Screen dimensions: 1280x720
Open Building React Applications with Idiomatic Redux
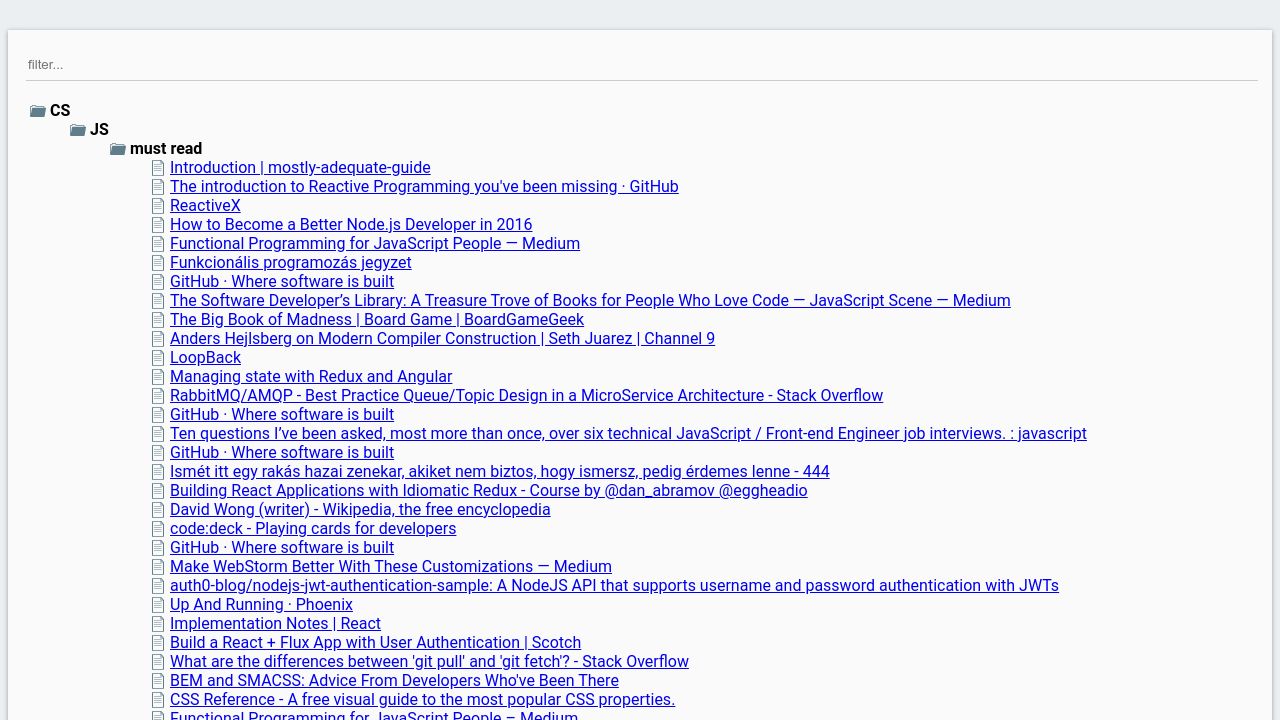pyautogui.click(x=488, y=490)
